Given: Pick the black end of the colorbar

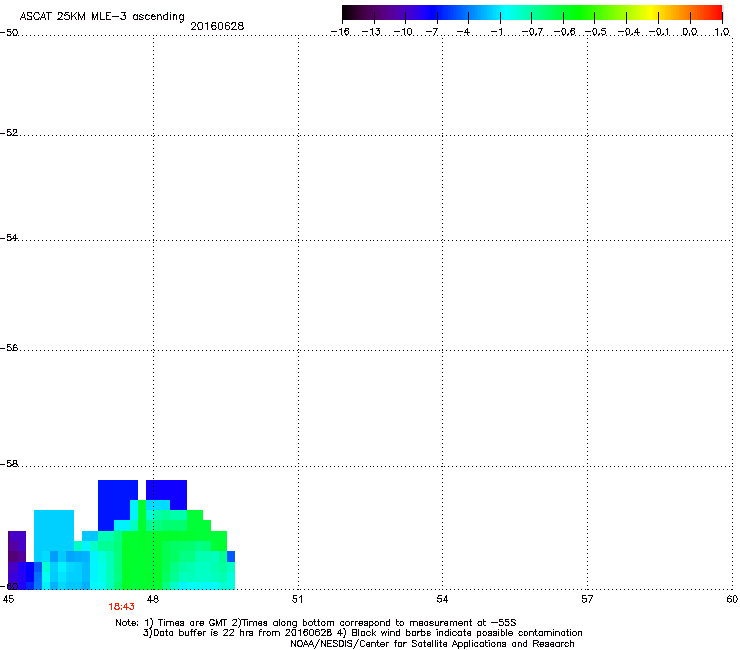Looking at the screenshot, I should tap(348, 13).
